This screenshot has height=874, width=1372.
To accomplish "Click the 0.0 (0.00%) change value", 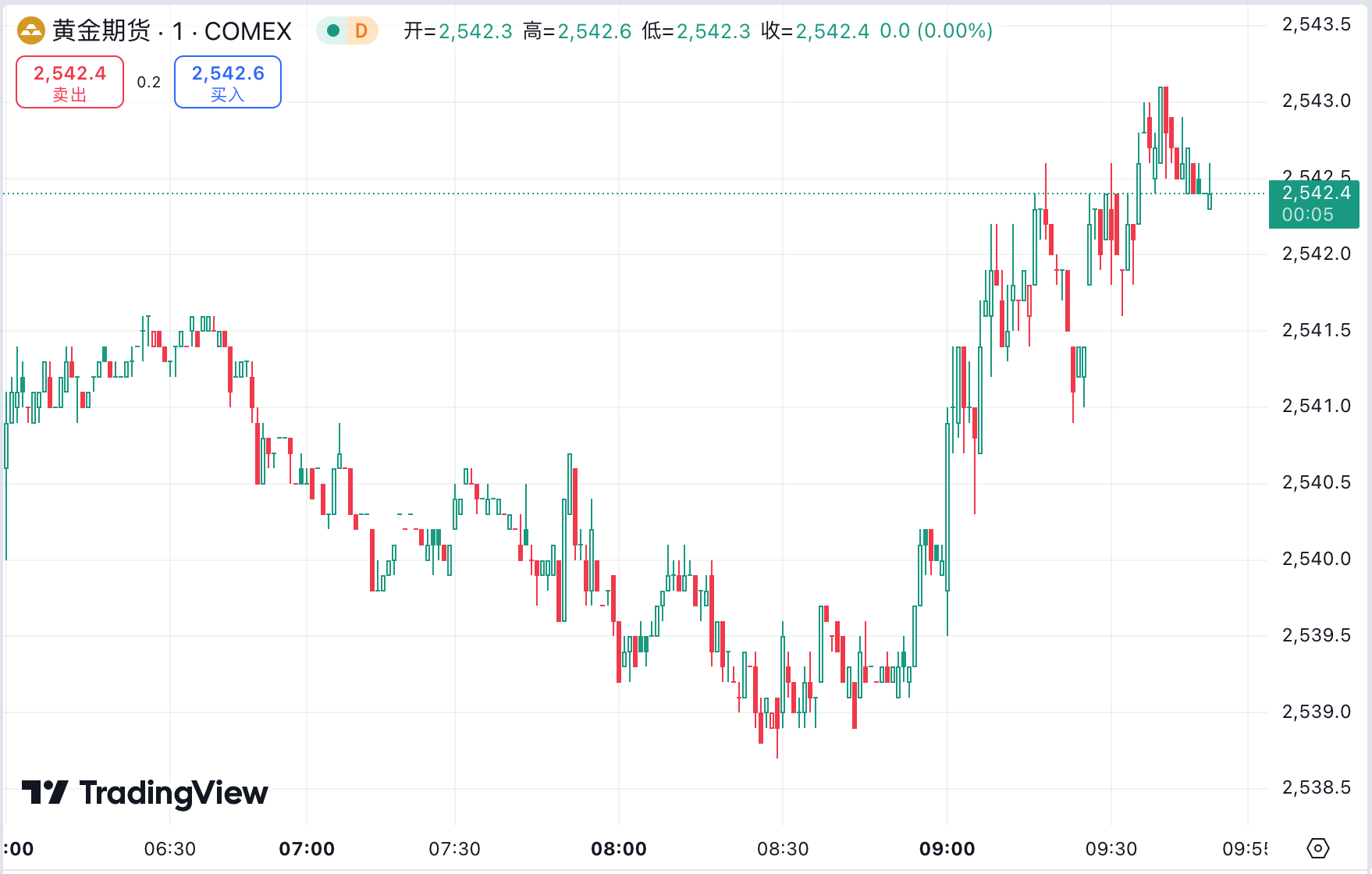I will pyautogui.click(x=936, y=31).
